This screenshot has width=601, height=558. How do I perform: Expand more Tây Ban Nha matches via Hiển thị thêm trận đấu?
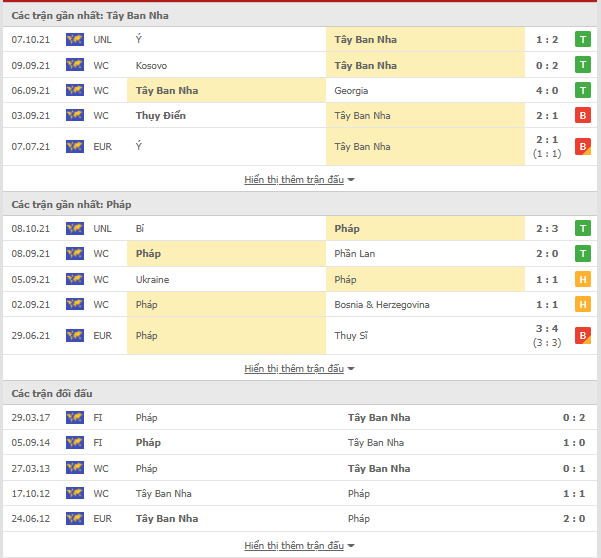tap(299, 179)
